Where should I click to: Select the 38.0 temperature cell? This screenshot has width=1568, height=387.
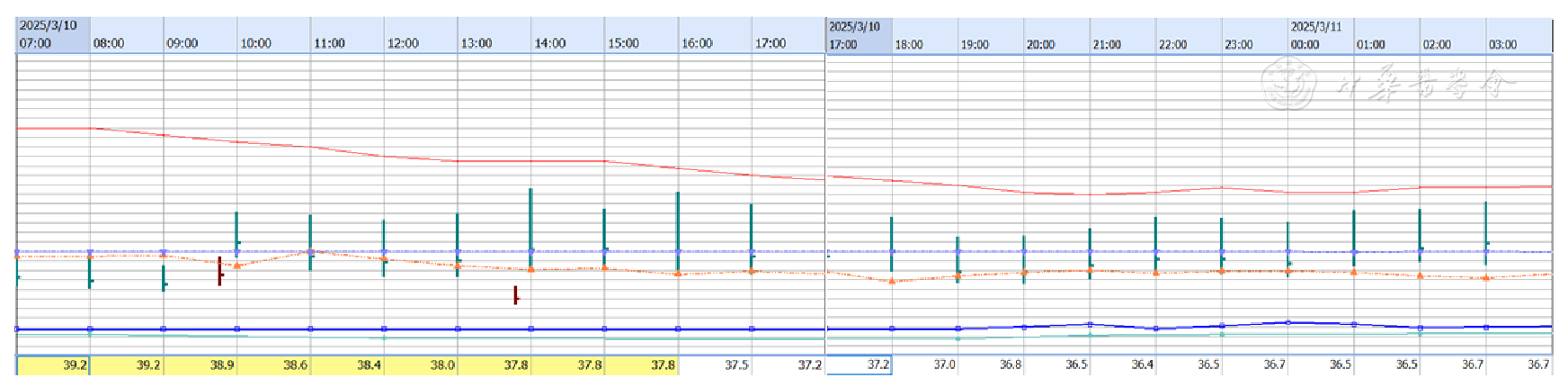(421, 365)
